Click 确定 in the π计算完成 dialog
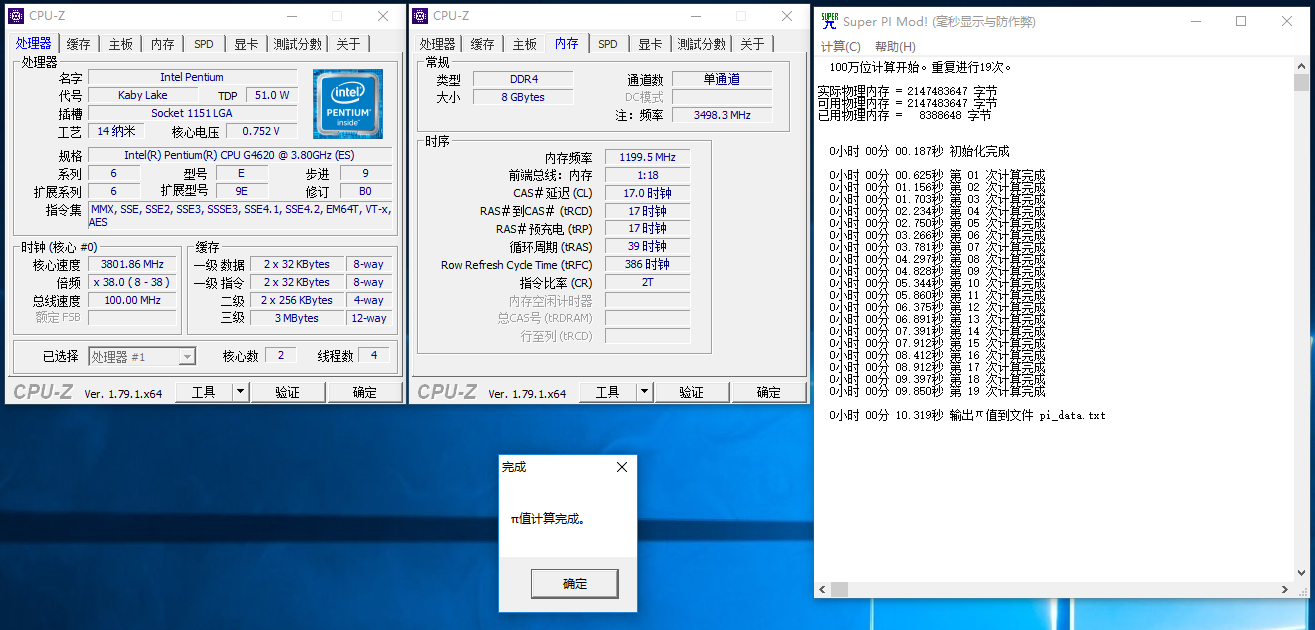The width and height of the screenshot is (1315, 630). tap(574, 583)
